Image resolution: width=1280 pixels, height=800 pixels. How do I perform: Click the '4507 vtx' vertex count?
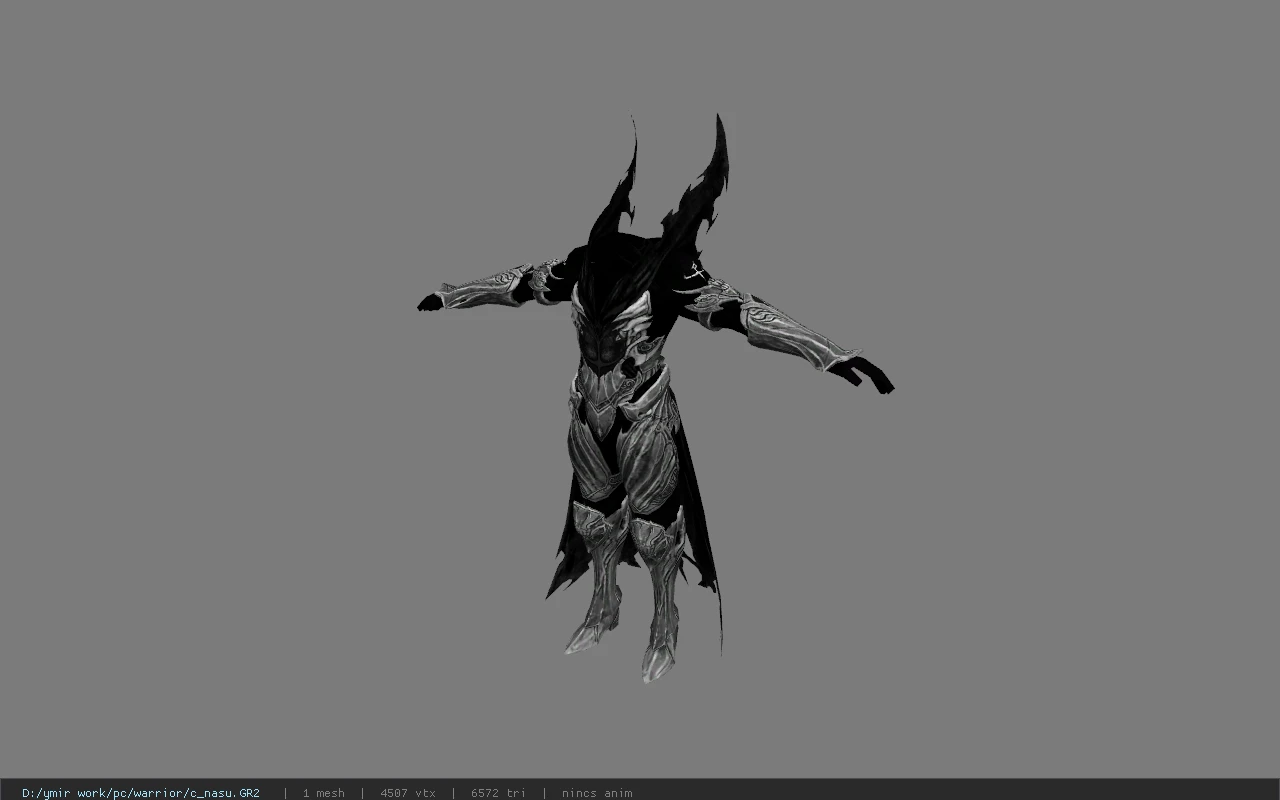(x=408, y=793)
